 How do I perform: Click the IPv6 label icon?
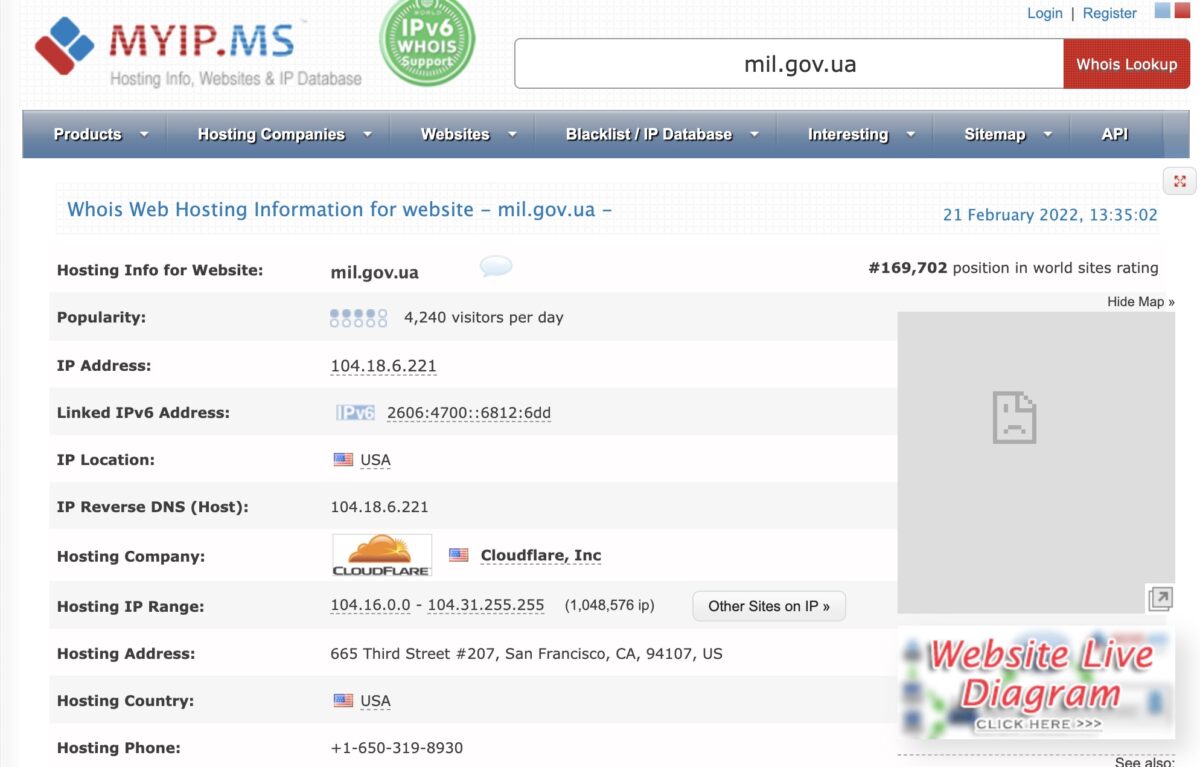[x=355, y=413]
